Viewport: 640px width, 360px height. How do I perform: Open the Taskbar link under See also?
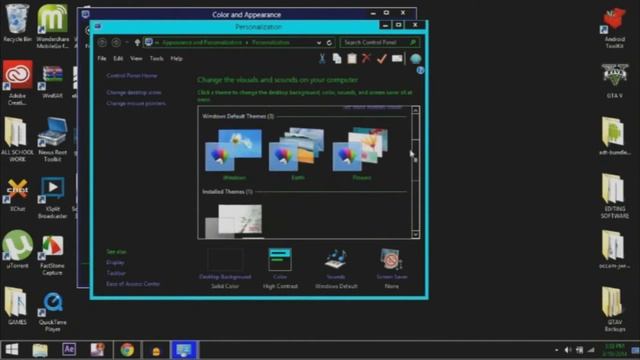coord(116,273)
